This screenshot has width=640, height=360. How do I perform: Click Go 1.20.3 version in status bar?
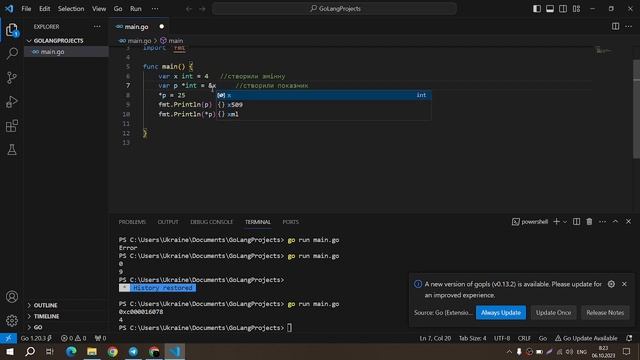36,338
